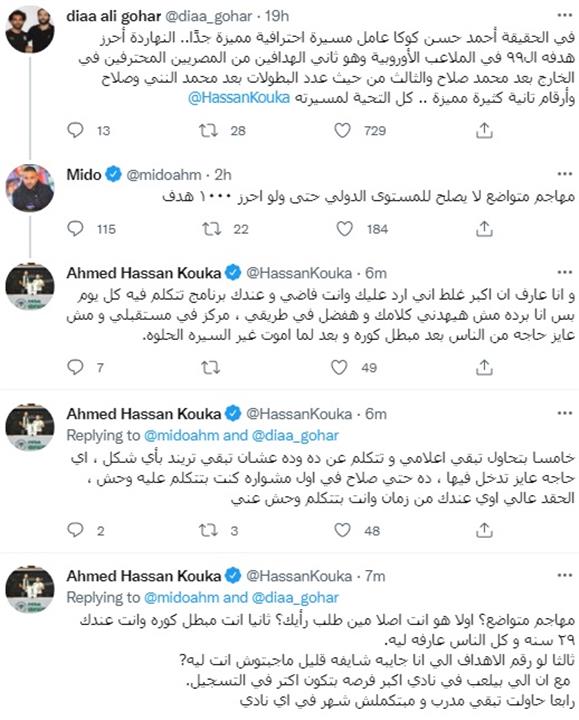Reply to Mido's tweet with 115 replies

tap(75, 229)
